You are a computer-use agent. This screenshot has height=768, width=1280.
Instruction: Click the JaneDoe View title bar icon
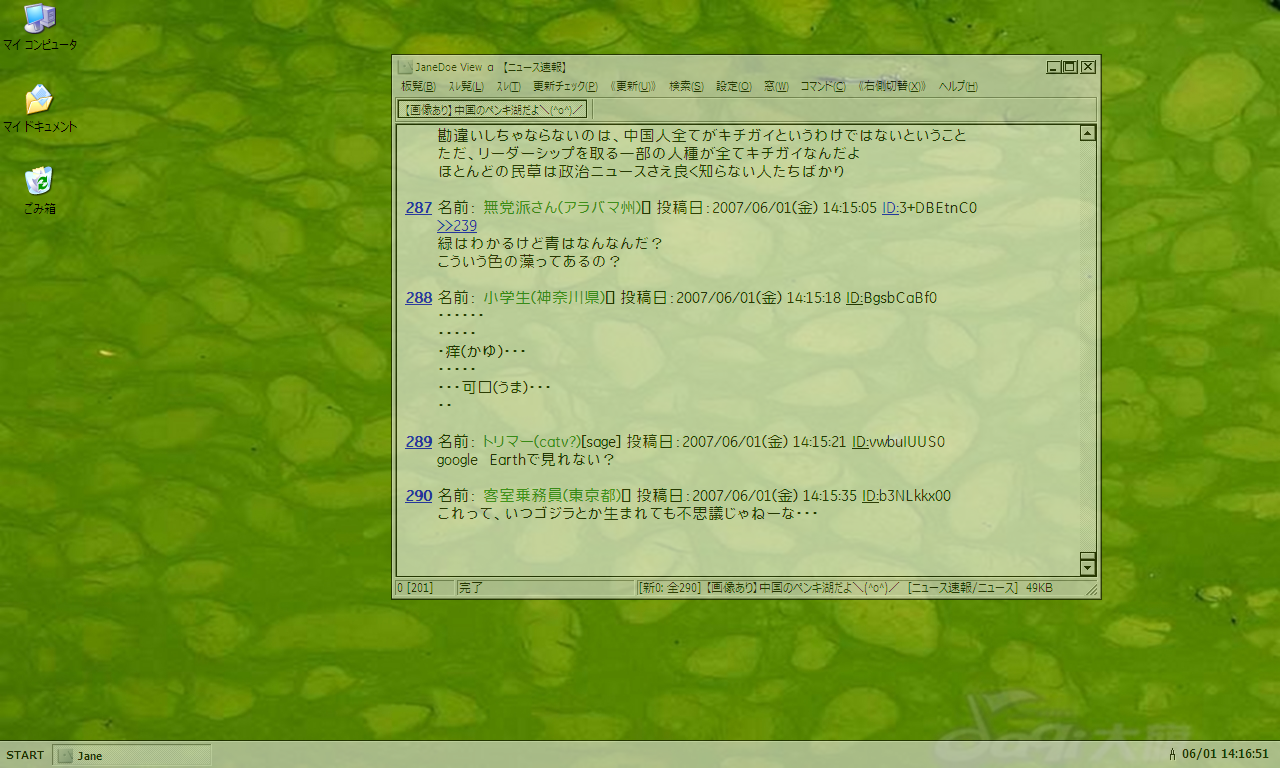[x=405, y=67]
